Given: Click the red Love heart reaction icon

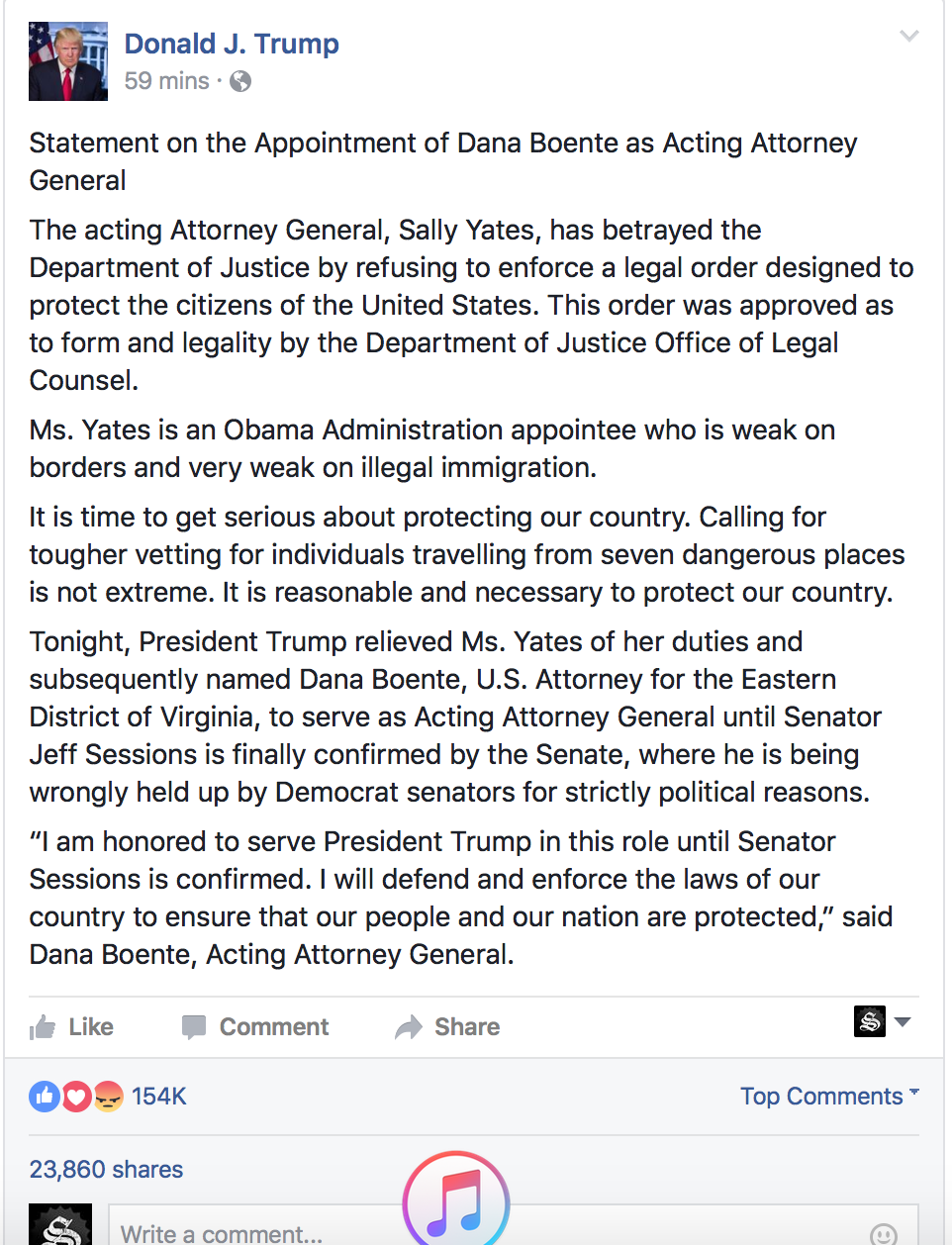Looking at the screenshot, I should point(76,1097).
